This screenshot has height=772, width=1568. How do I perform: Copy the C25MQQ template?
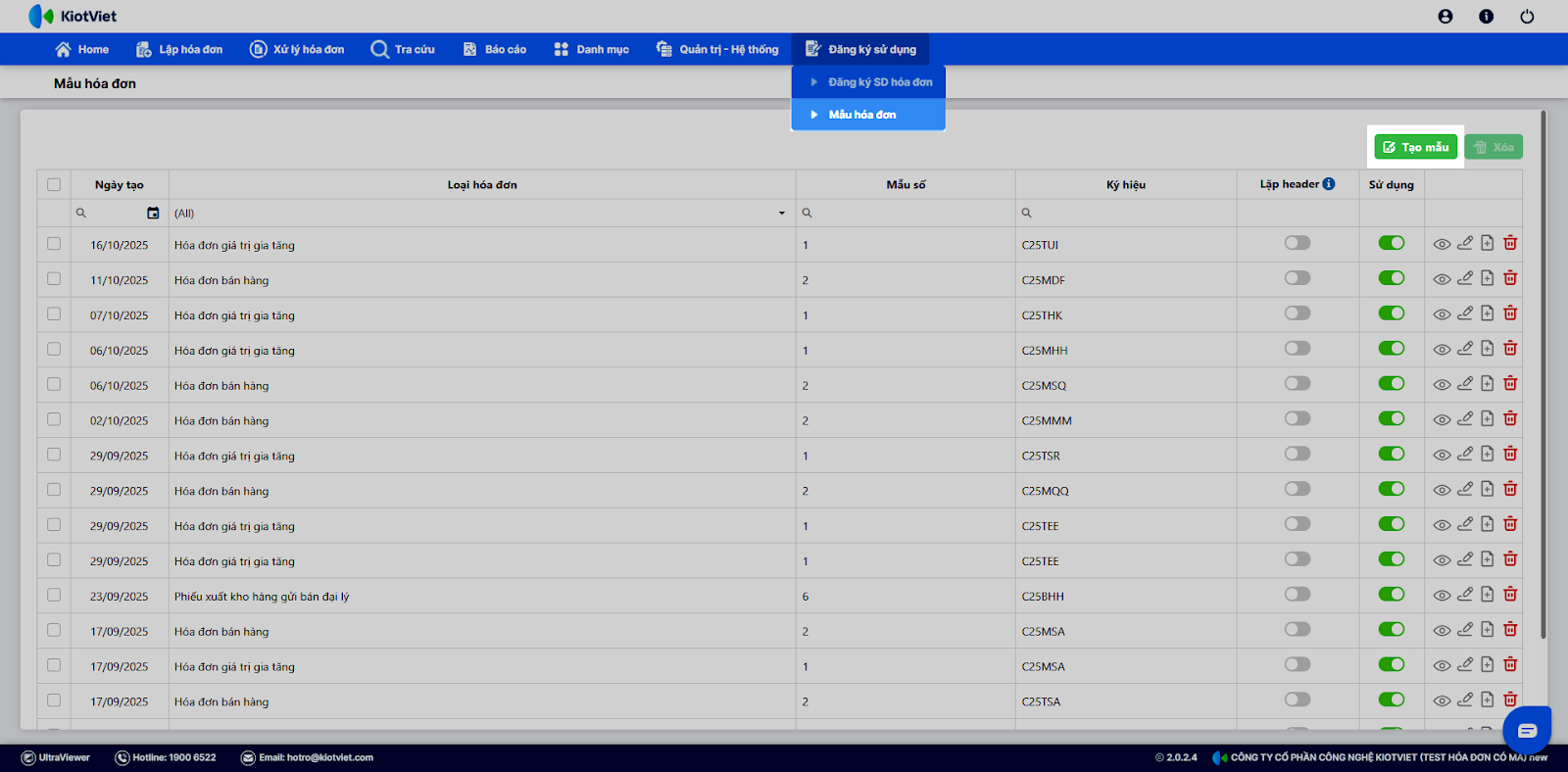coord(1487,489)
